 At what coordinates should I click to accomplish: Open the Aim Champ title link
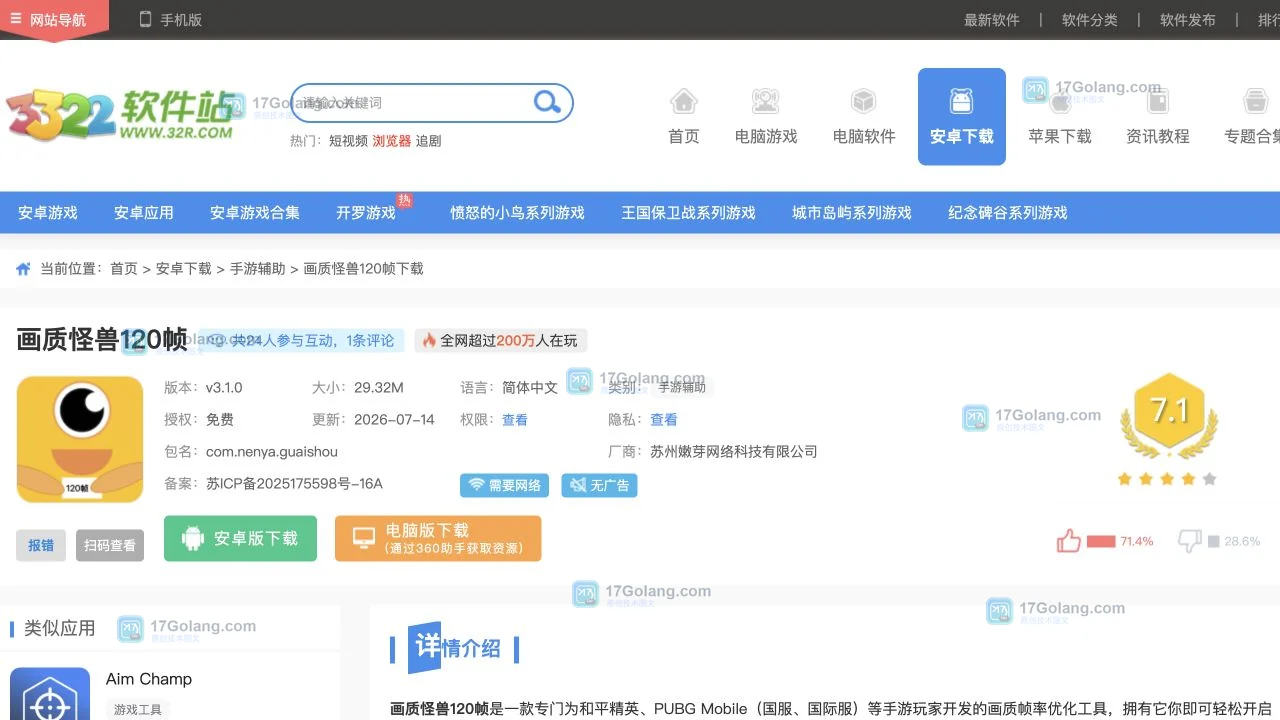pos(149,679)
